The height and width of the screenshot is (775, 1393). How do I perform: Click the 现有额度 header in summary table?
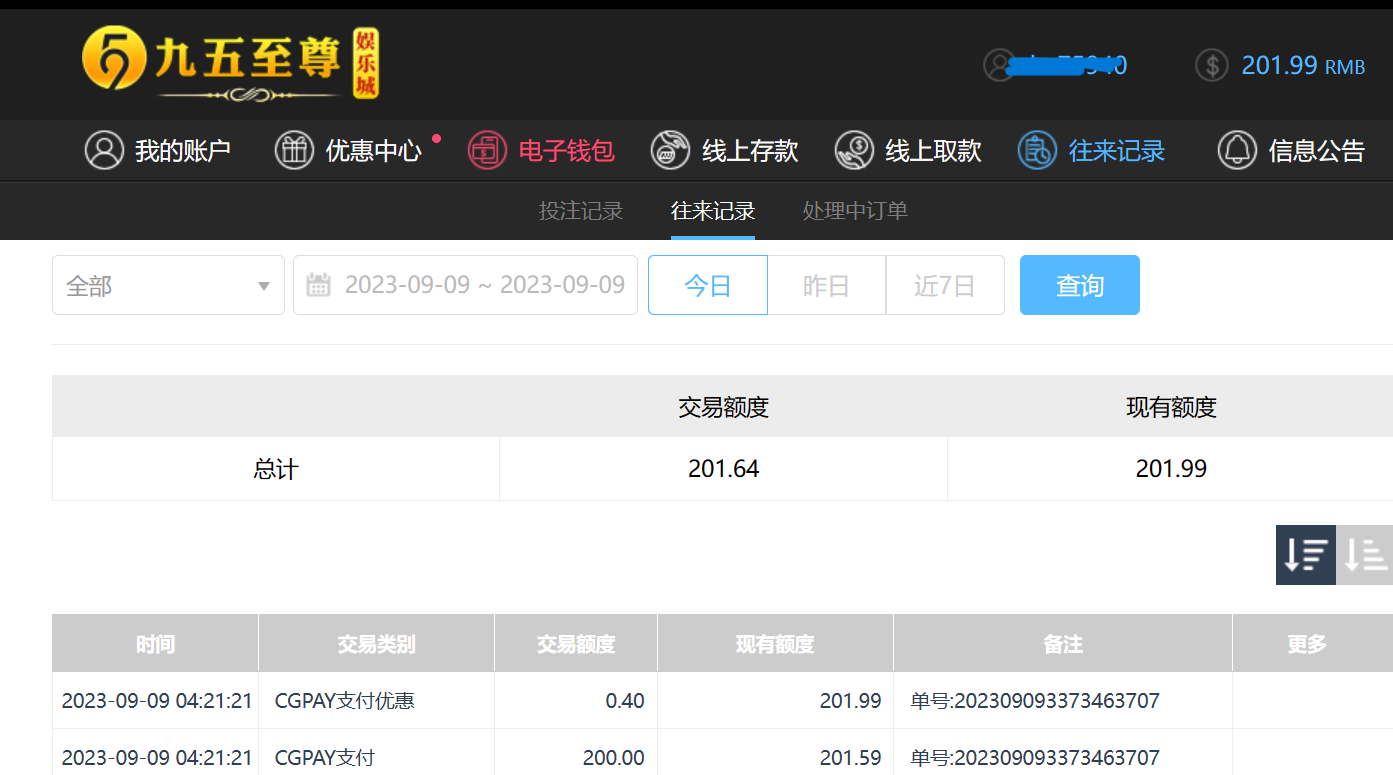[x=1171, y=407]
